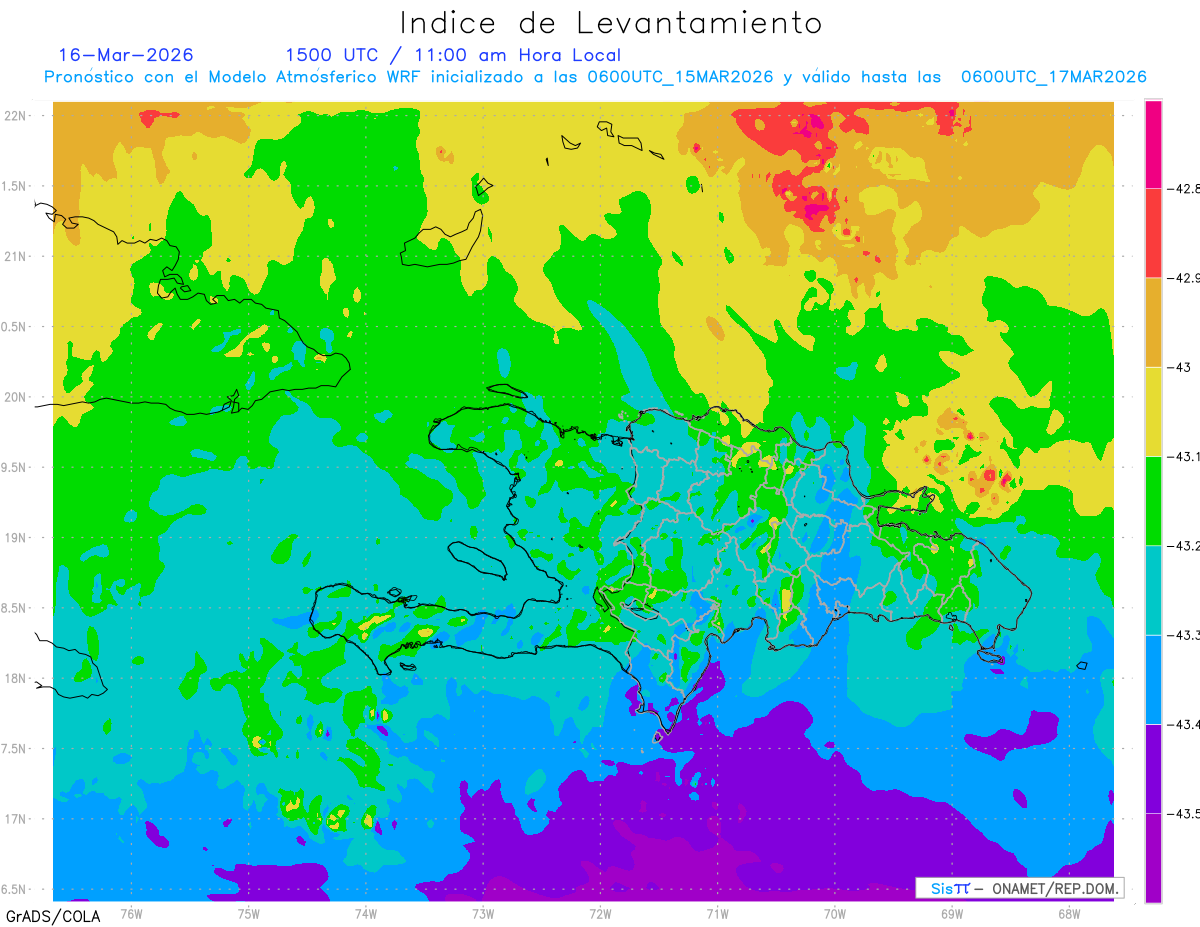Click the longitude label "68W"

[x=1069, y=912]
